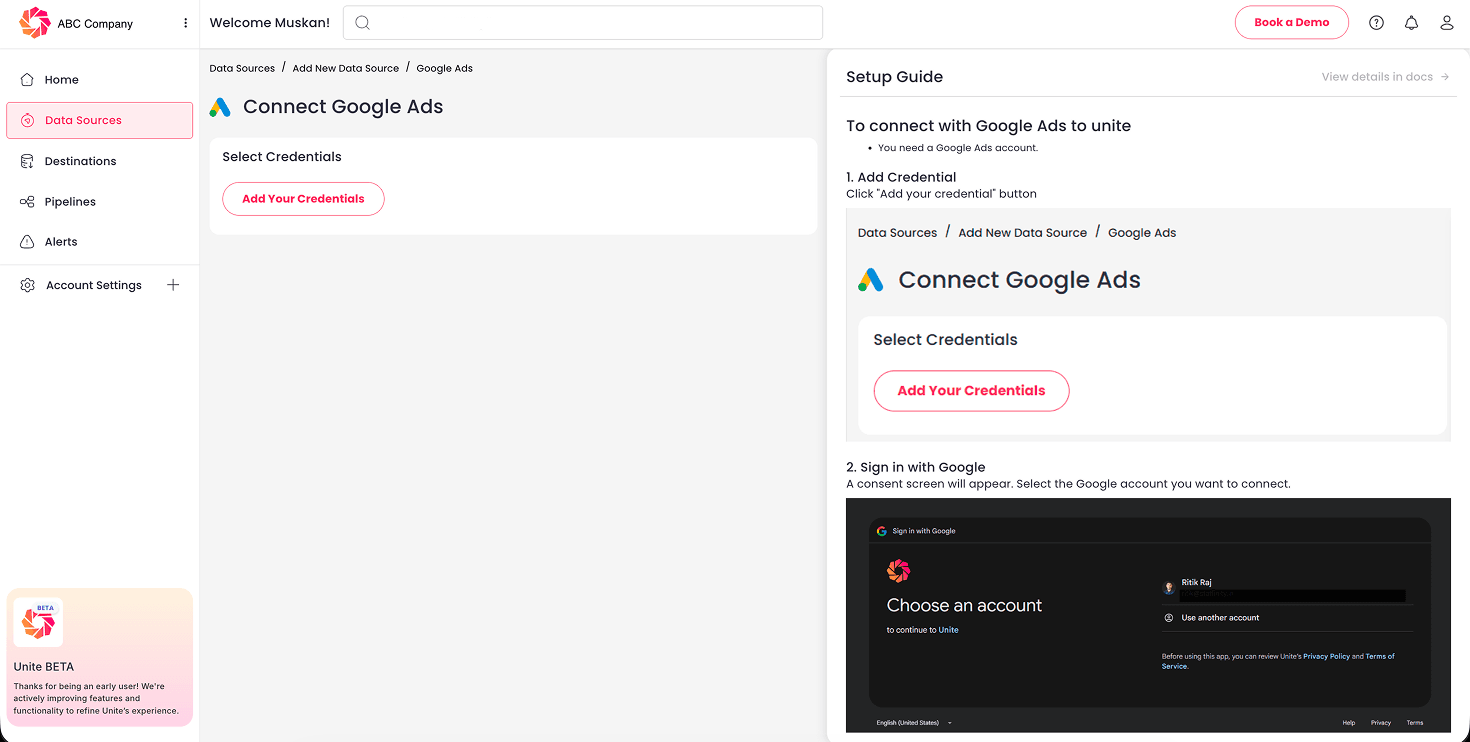Click the ABC Company logo icon
The width and height of the screenshot is (1470, 742).
tap(34, 23)
